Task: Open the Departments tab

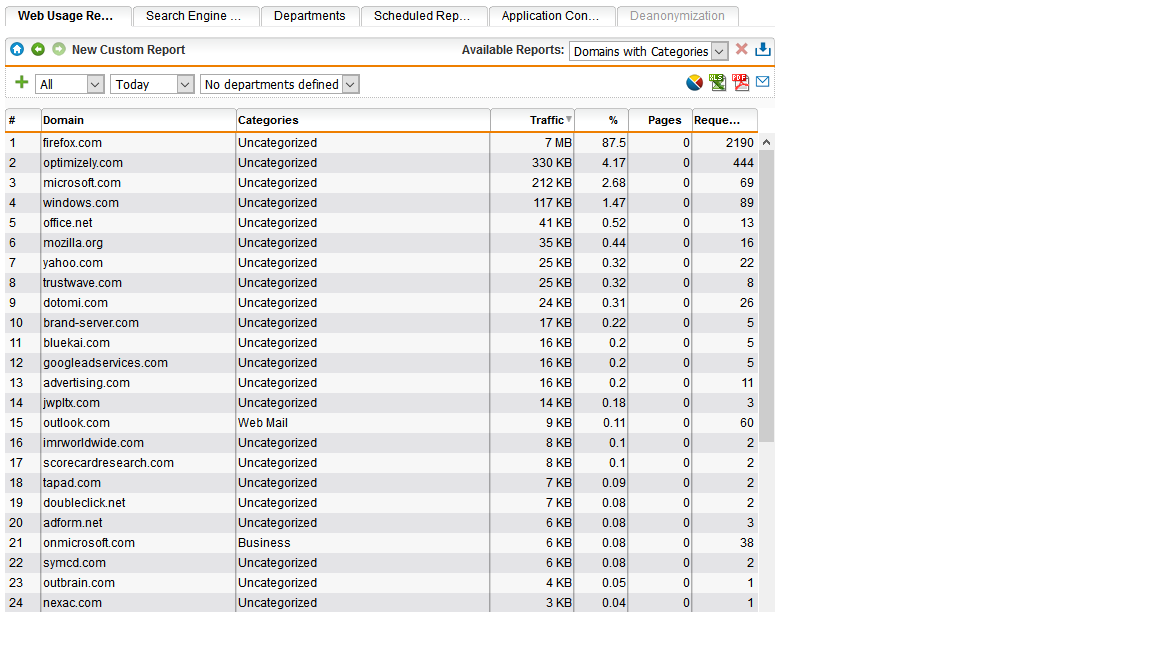Action: (x=310, y=16)
